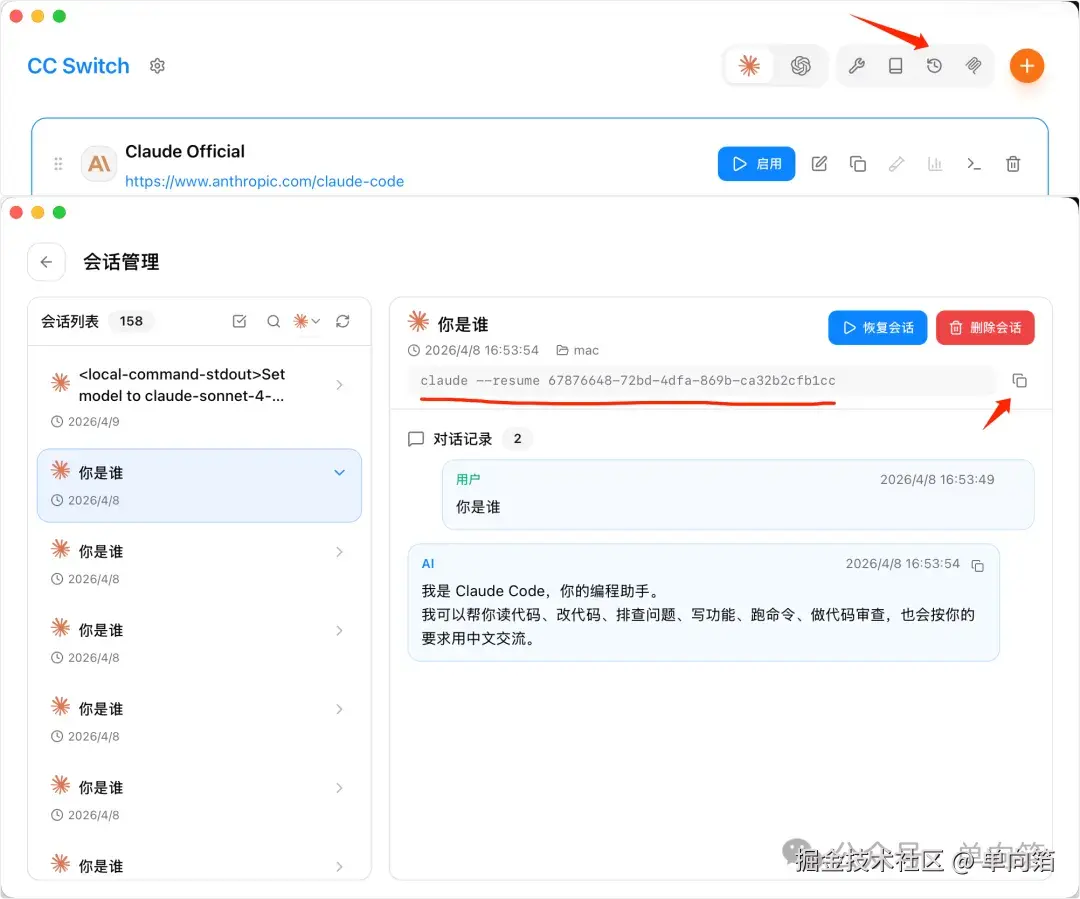This screenshot has width=1080, height=899.
Task: Click the CC Switch title
Action: point(79,66)
